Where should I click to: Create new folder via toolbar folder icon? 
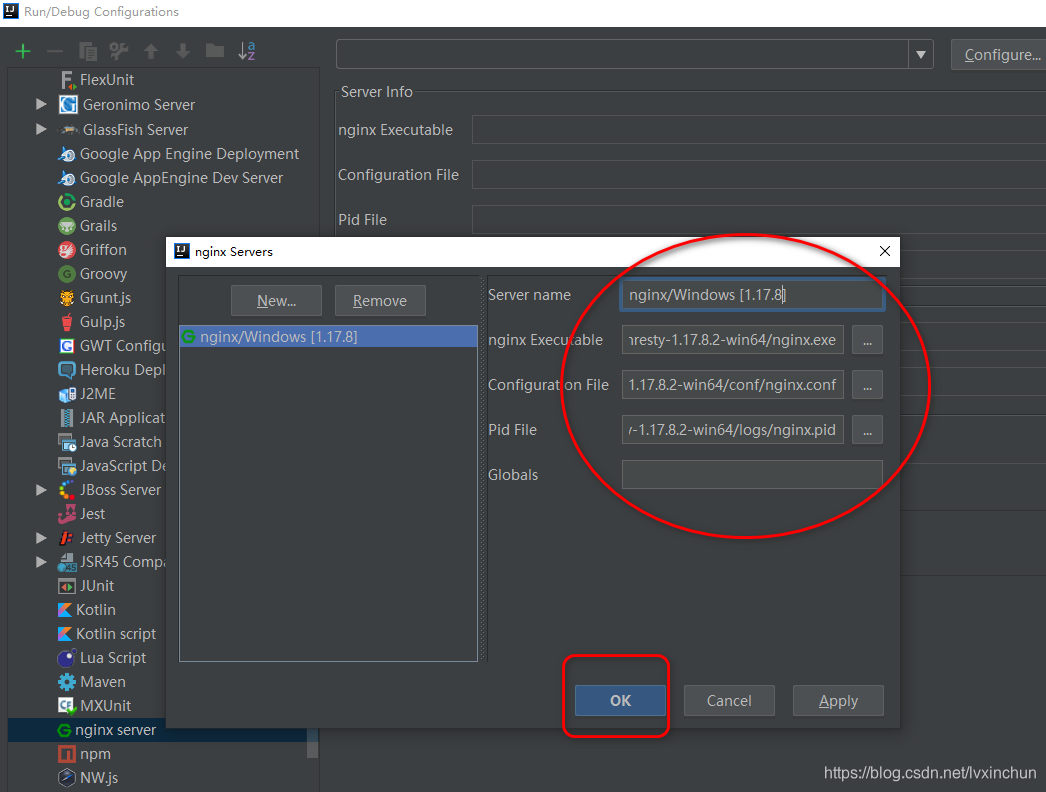click(215, 51)
